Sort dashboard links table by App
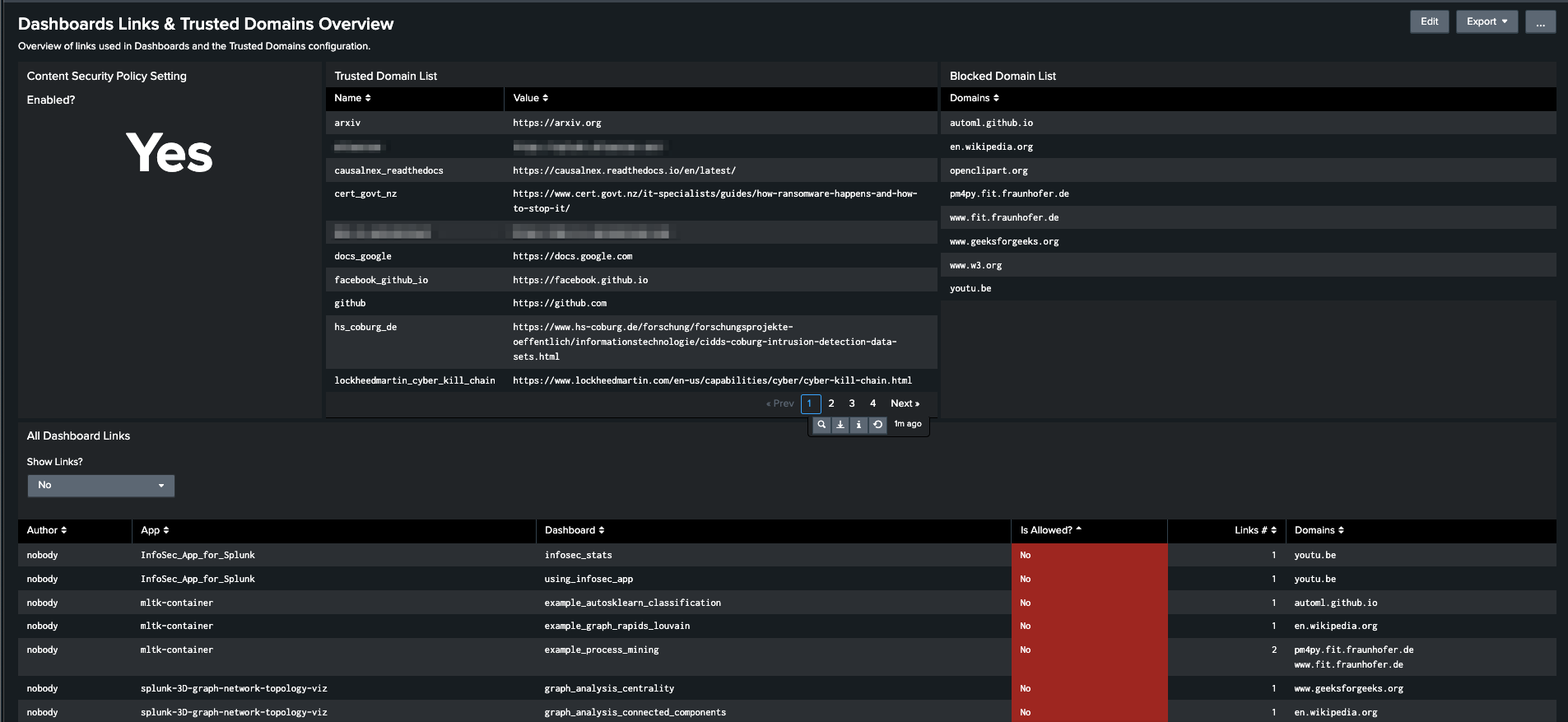The height and width of the screenshot is (722, 1568). 155,530
